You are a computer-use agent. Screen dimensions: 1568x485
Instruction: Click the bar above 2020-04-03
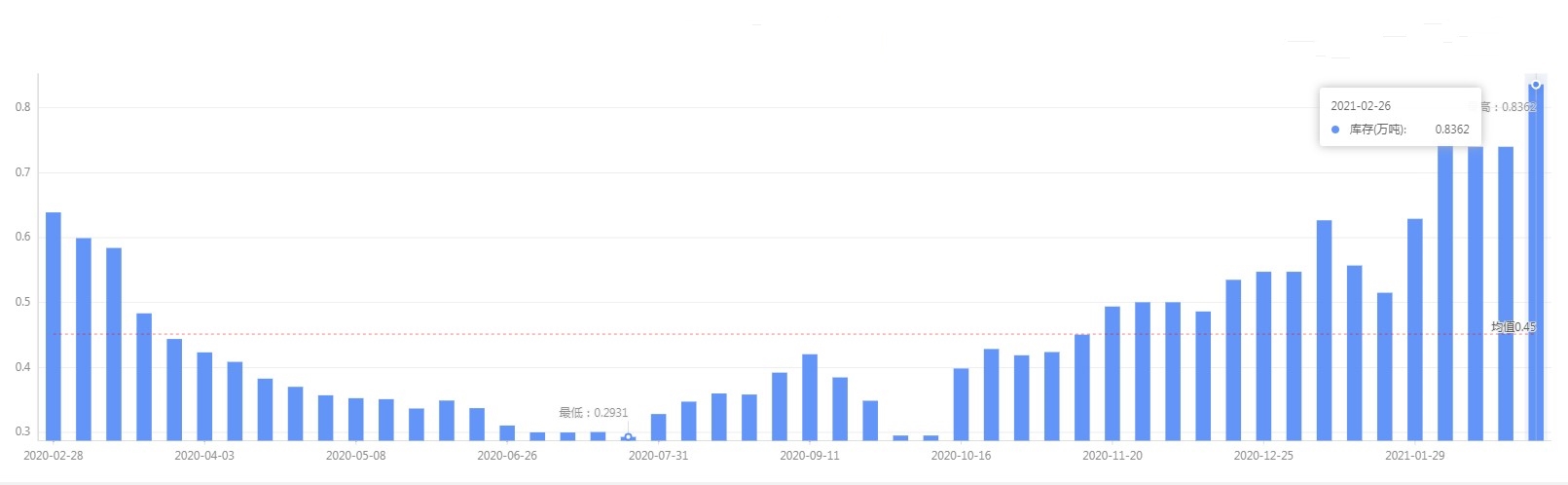point(204,395)
